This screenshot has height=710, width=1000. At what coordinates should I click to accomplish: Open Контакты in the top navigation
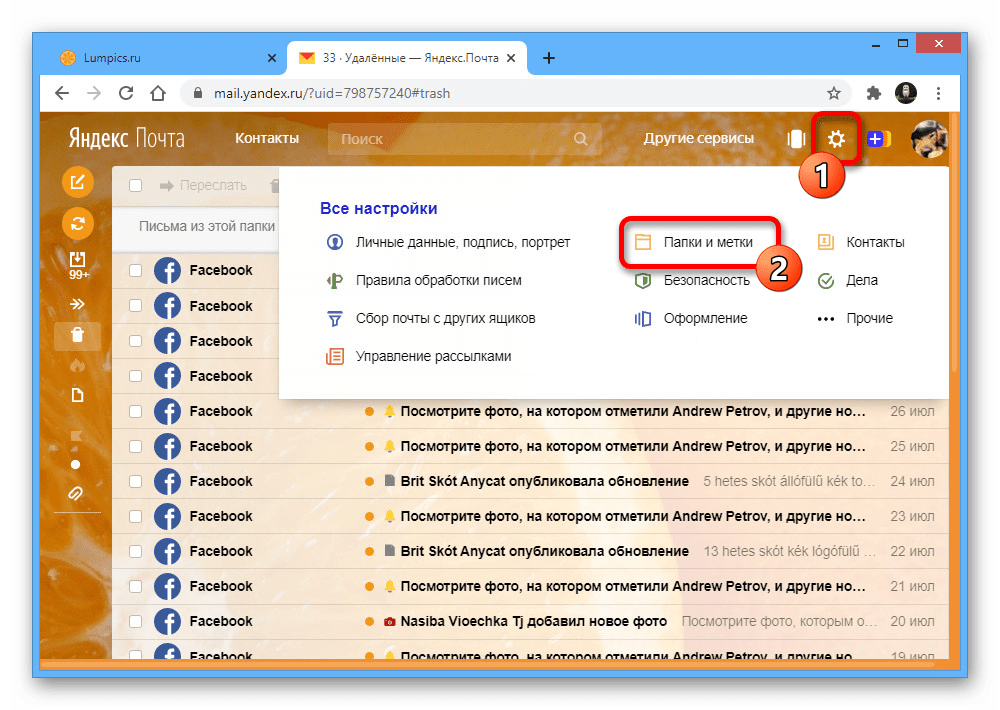point(267,138)
